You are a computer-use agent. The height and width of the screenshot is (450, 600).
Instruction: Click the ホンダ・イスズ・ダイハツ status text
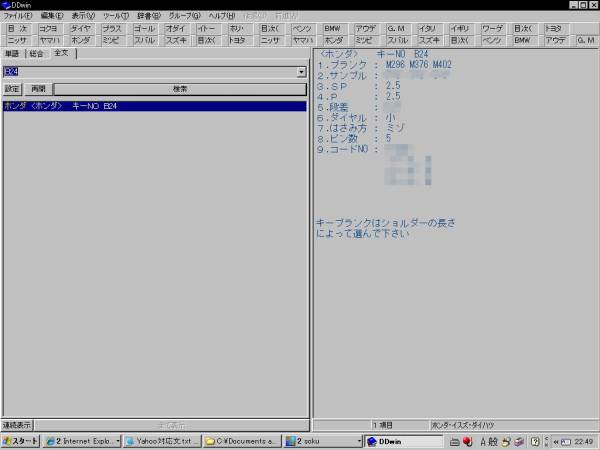click(x=463, y=425)
